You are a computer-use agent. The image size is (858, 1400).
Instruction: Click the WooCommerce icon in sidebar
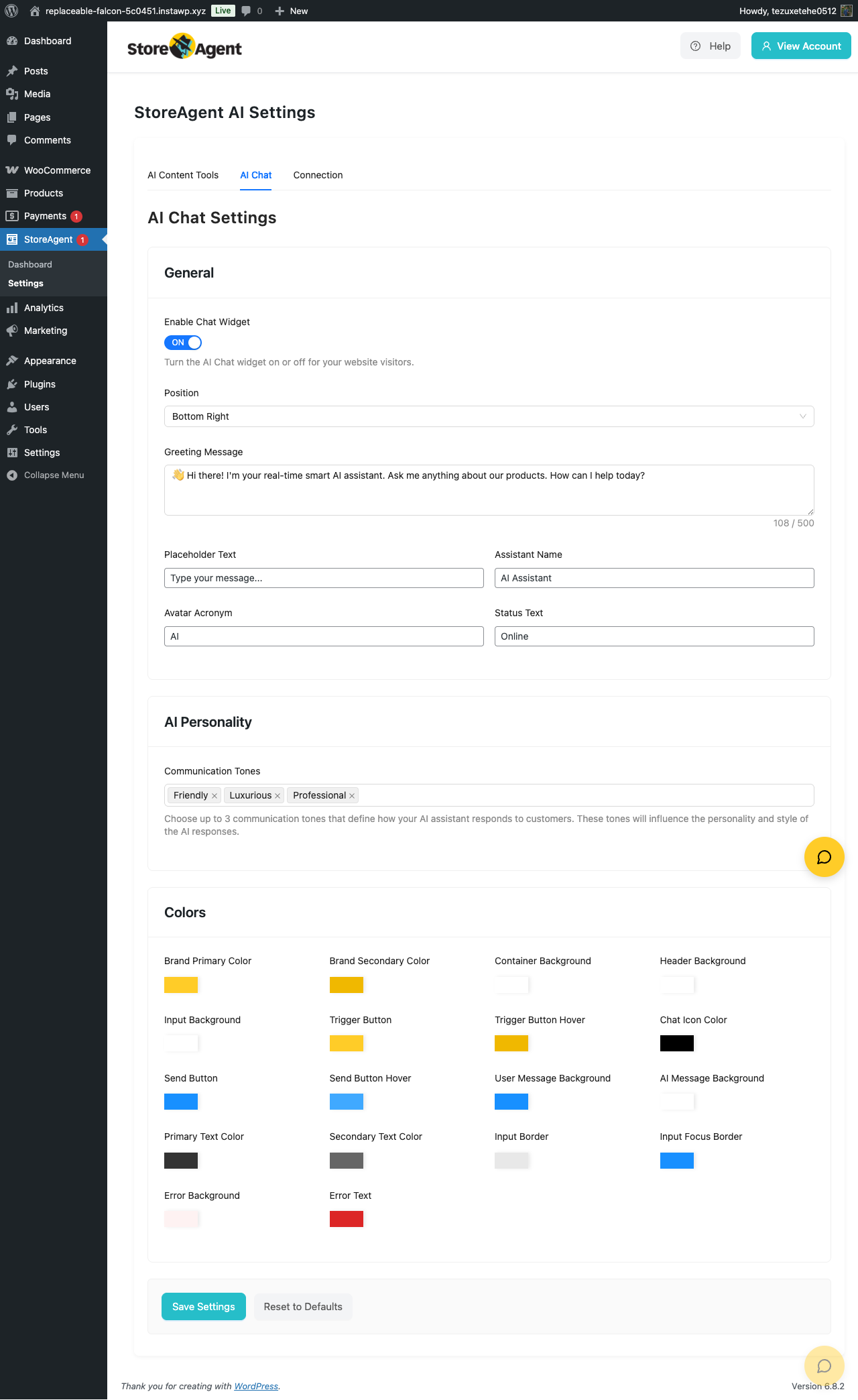pos(12,170)
